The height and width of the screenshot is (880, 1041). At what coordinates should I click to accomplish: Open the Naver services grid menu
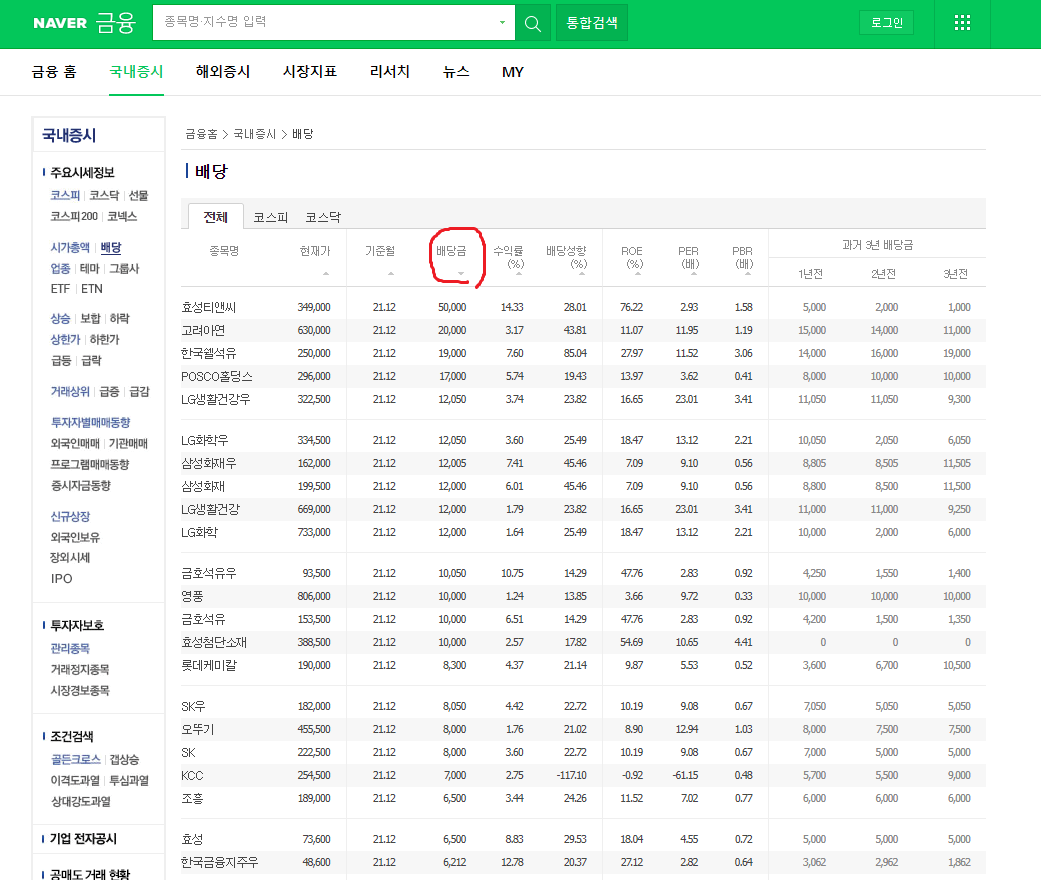(961, 22)
